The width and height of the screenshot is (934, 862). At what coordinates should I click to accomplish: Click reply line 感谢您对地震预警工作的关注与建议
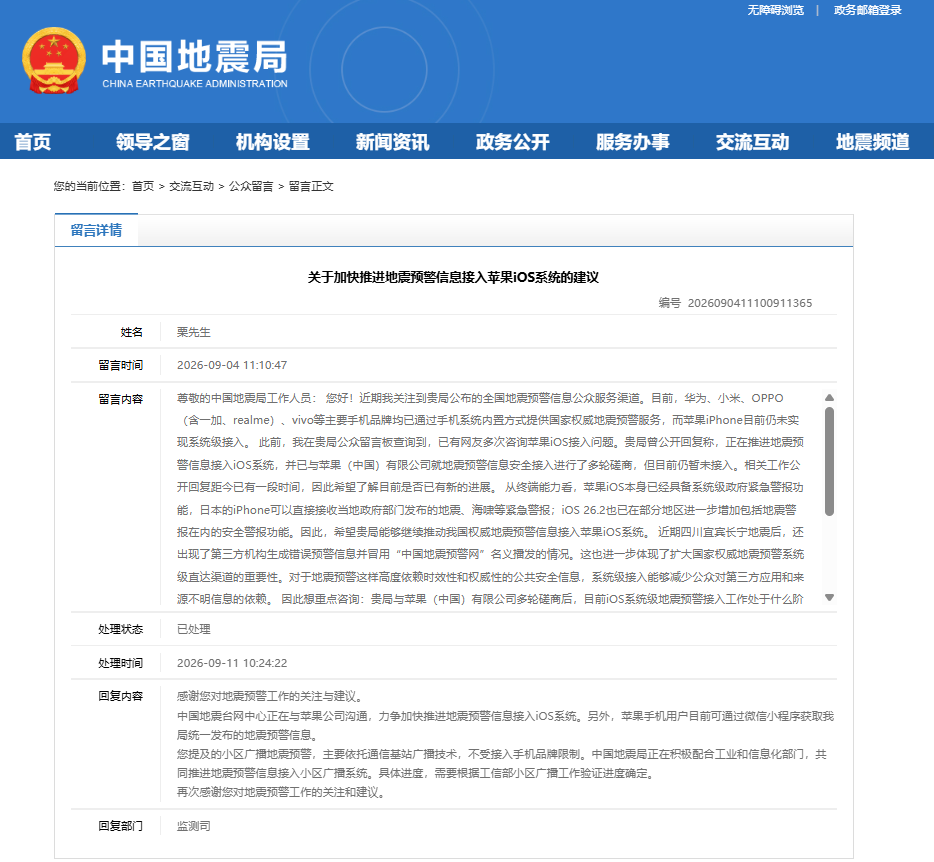(269, 696)
